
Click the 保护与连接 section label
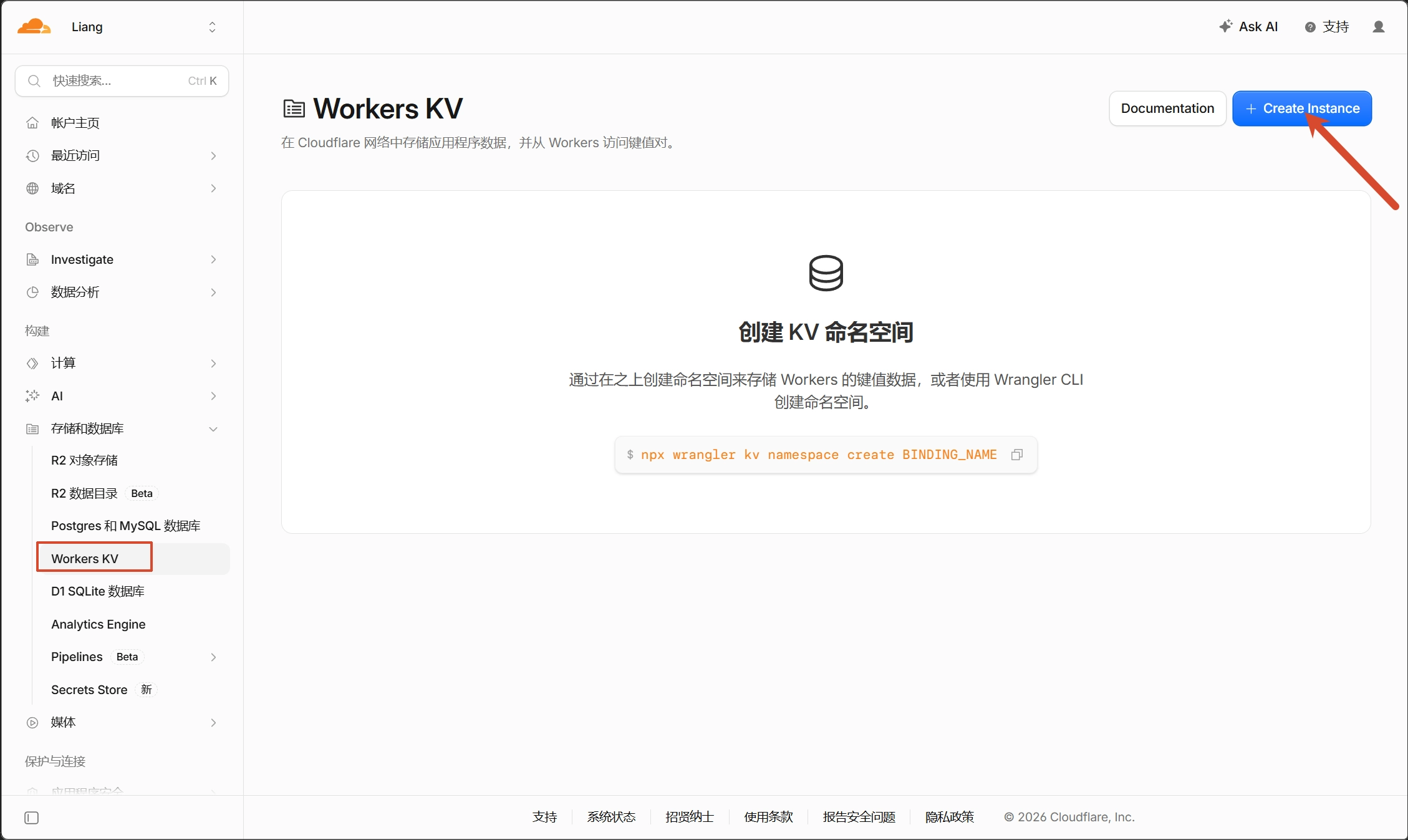tap(55, 761)
